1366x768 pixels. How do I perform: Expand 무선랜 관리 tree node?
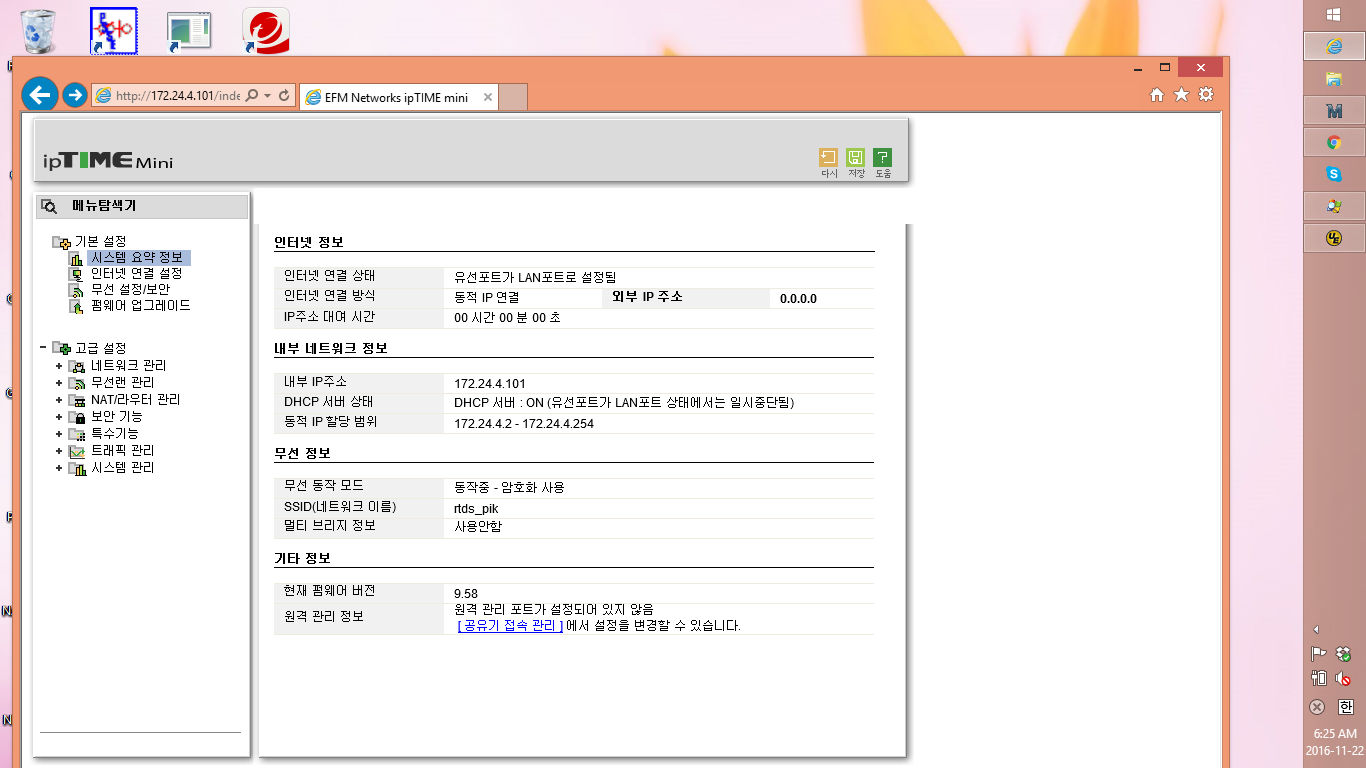point(59,383)
